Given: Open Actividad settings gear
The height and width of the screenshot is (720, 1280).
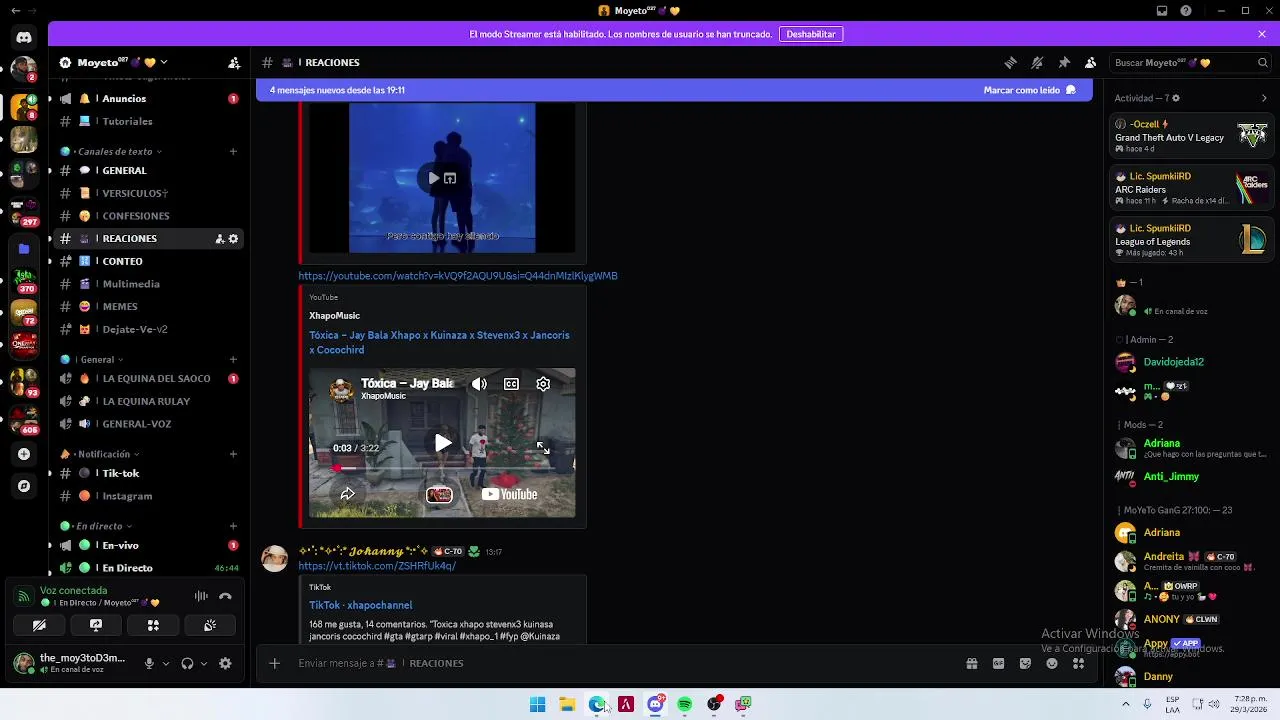Looking at the screenshot, I should pos(1175,98).
